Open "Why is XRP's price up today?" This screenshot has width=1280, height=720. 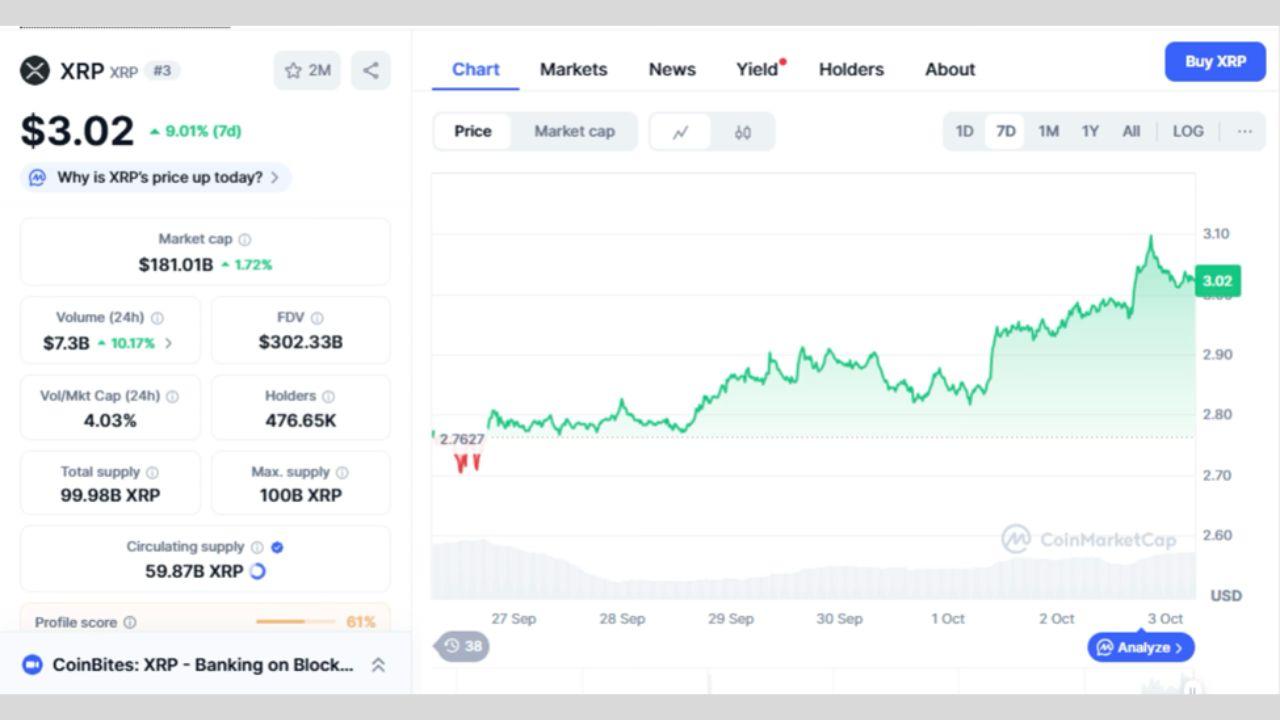[x=157, y=178]
